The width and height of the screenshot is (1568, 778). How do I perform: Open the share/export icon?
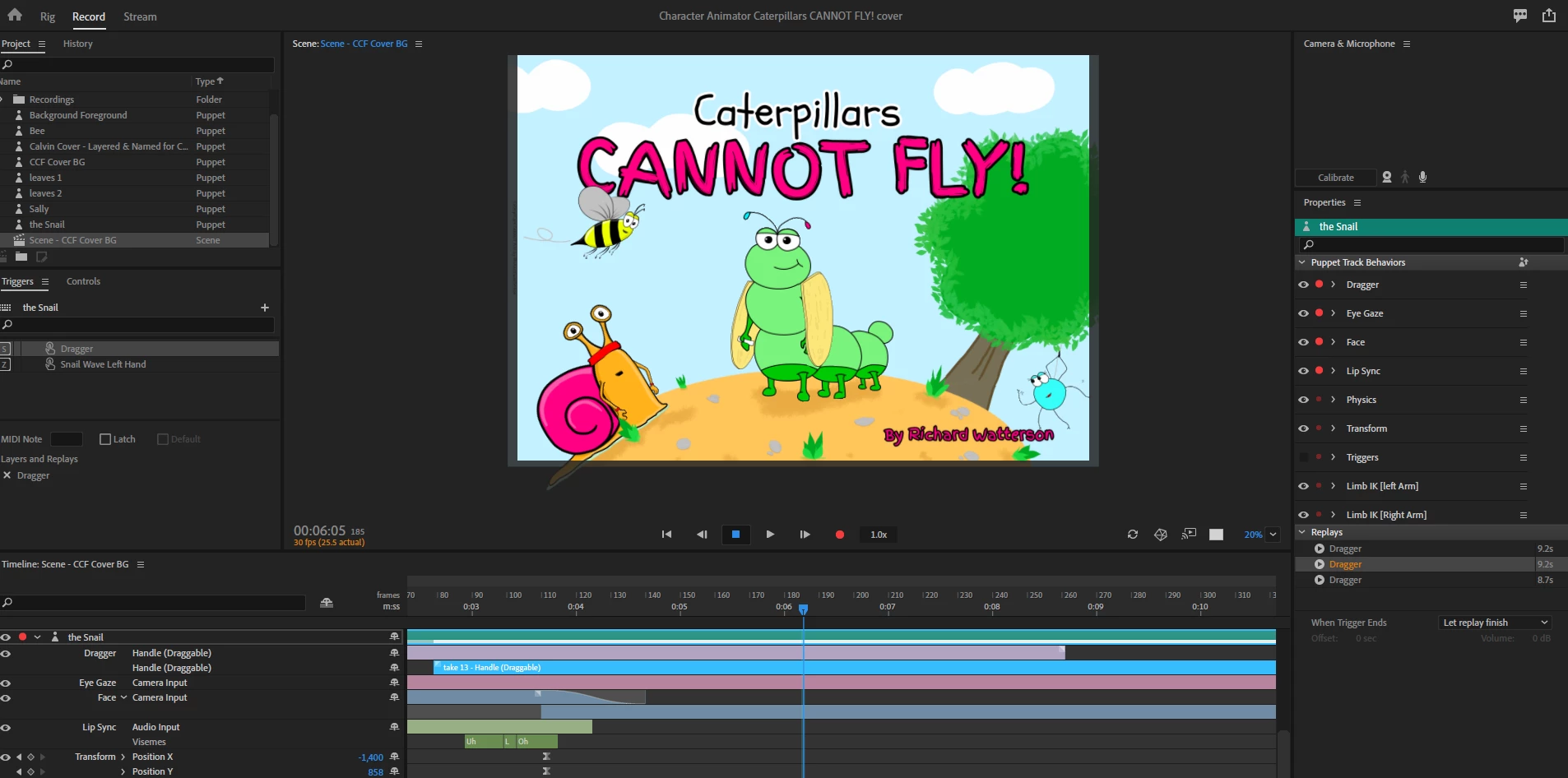pos(1549,16)
